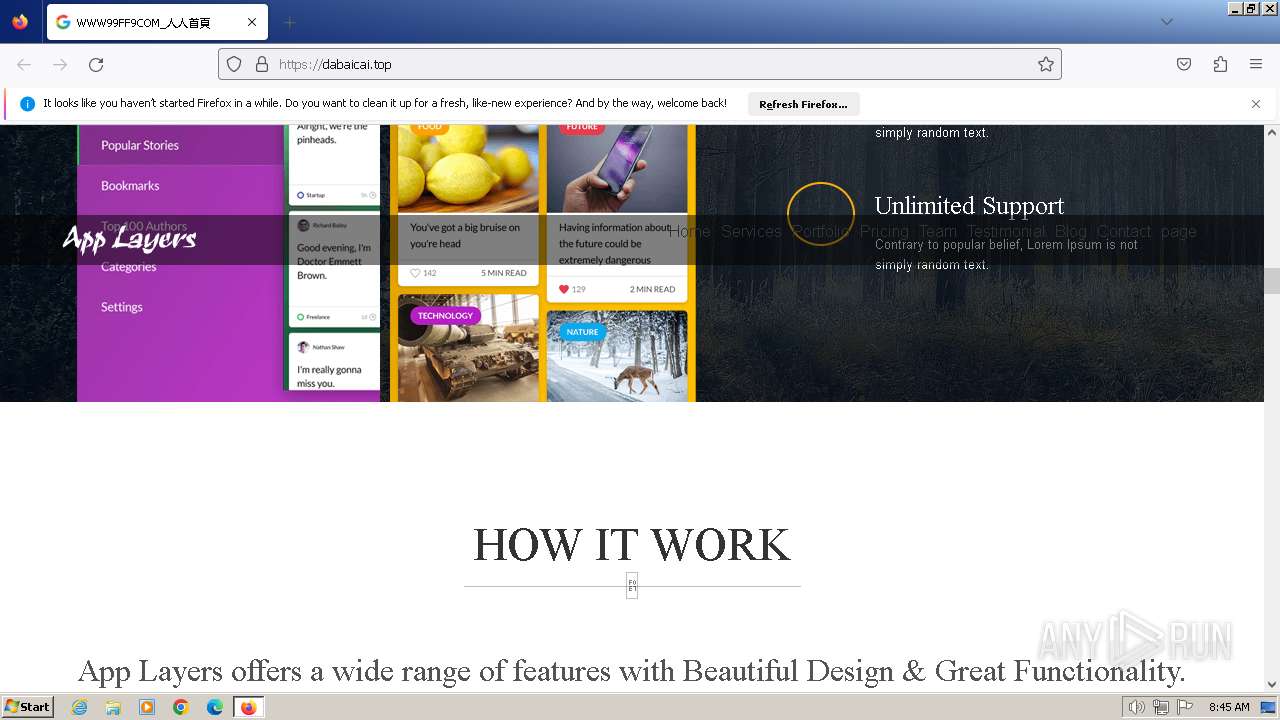Click the lemons photo in app mockup

tap(468, 168)
